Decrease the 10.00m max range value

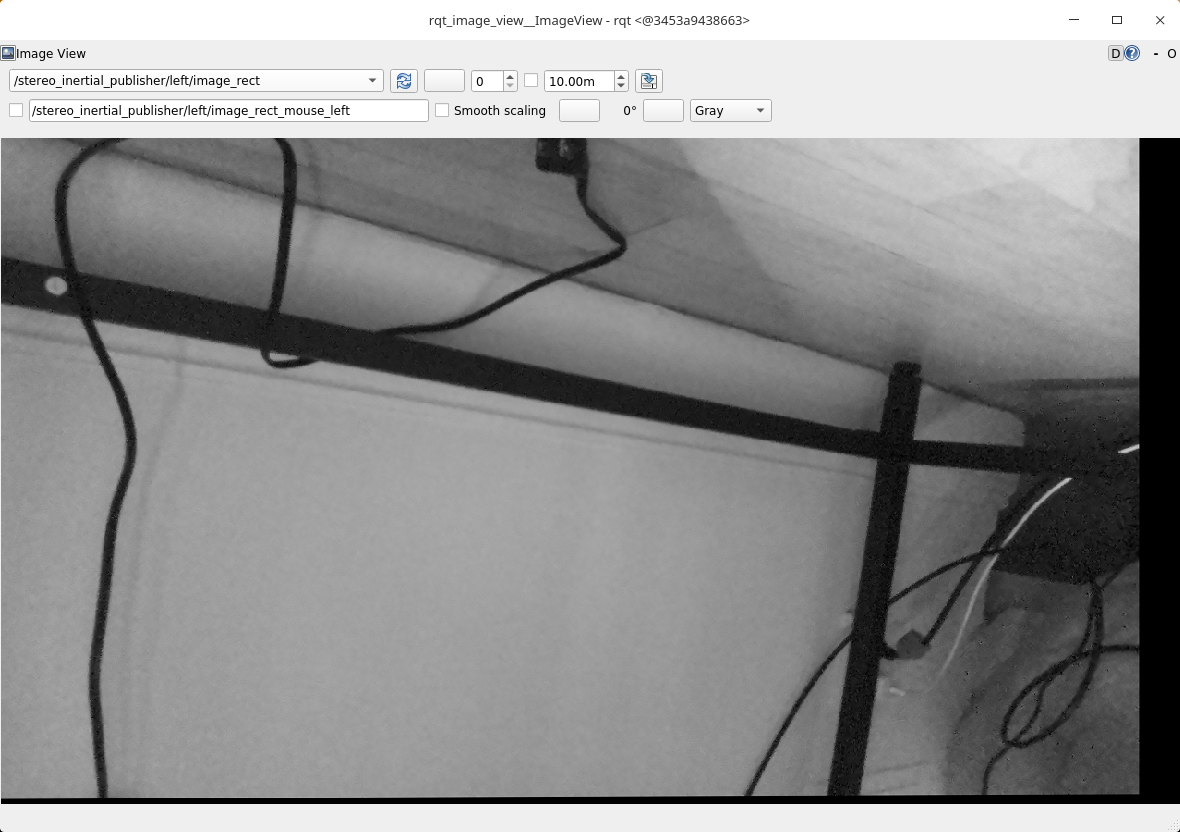pos(621,86)
